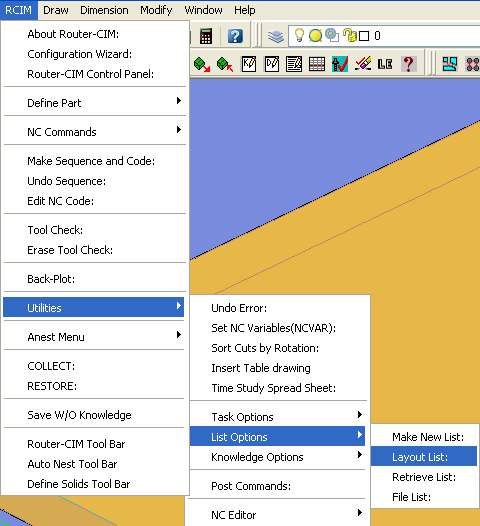This screenshot has height=526, width=480.
Task: Show Define Solids Tool Bar
Action: click(94, 484)
